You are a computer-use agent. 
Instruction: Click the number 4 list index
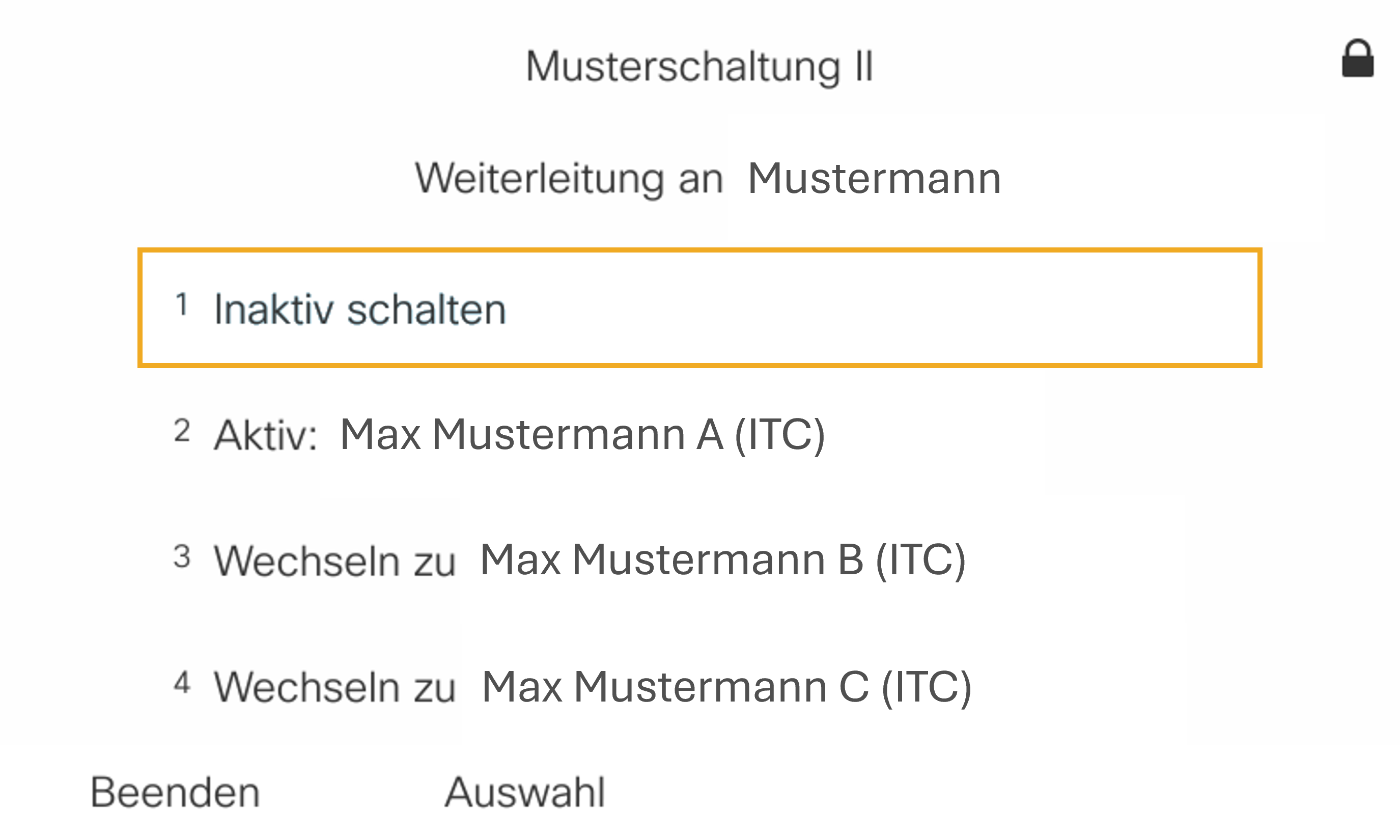(182, 682)
